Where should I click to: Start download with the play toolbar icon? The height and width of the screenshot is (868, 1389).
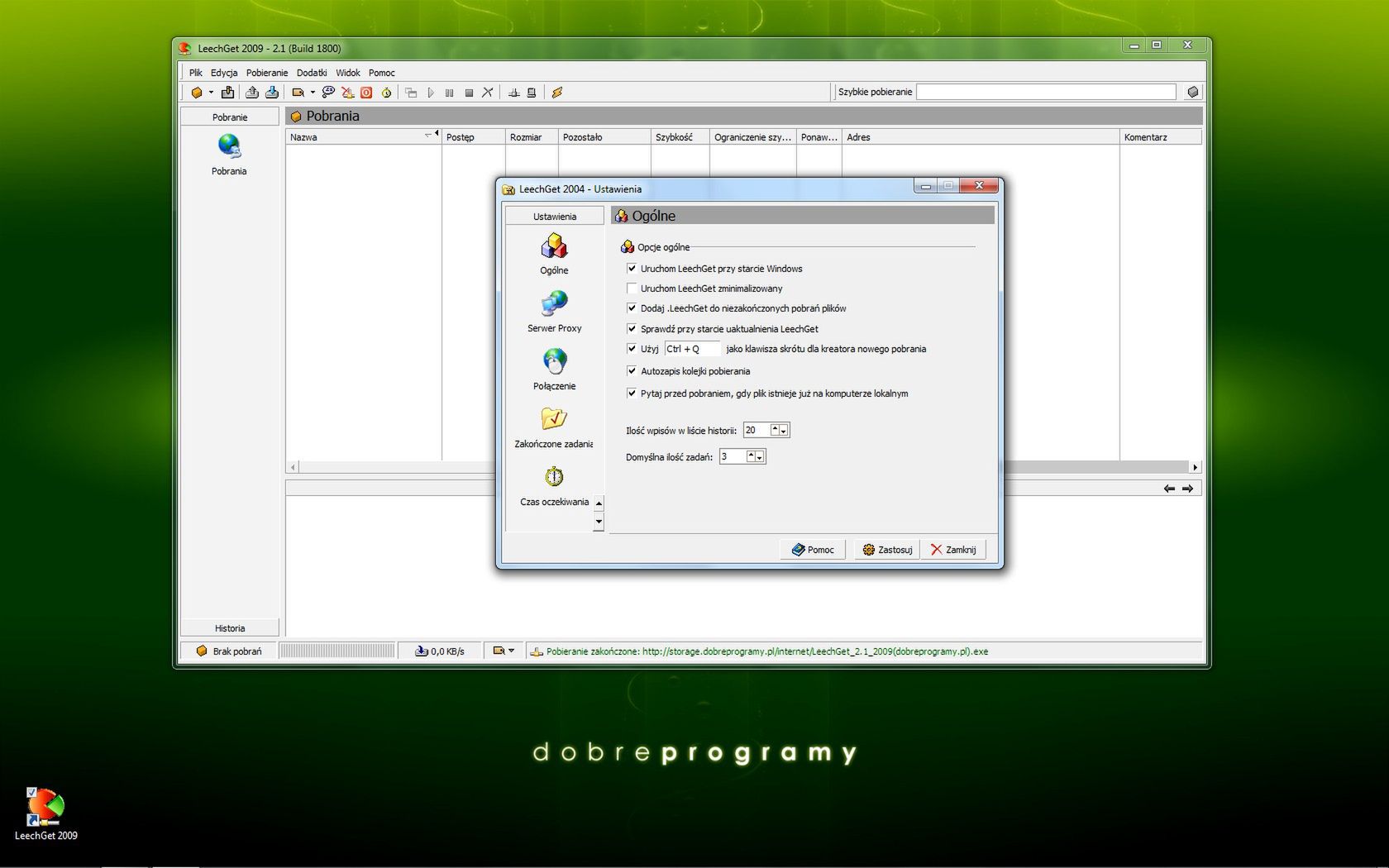tap(431, 93)
